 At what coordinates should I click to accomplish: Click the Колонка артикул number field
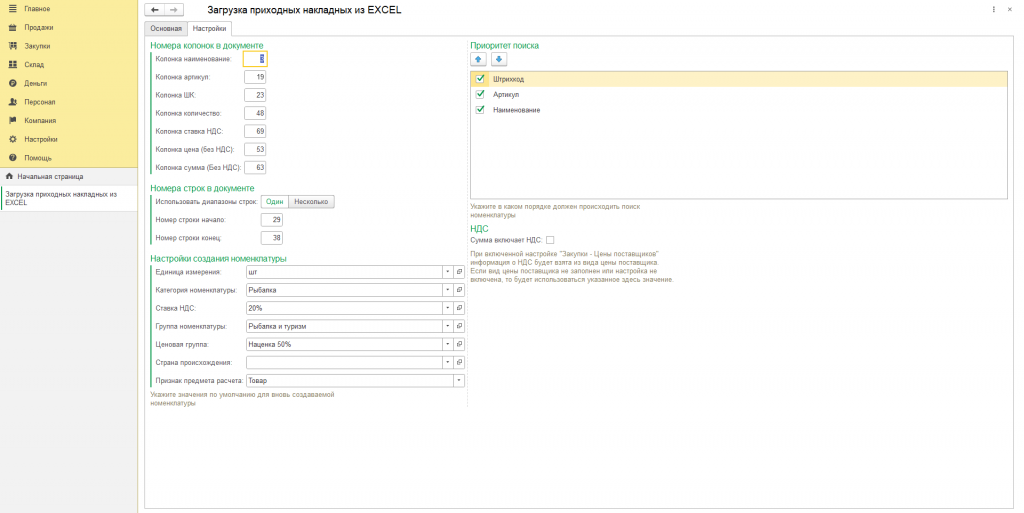pos(255,77)
